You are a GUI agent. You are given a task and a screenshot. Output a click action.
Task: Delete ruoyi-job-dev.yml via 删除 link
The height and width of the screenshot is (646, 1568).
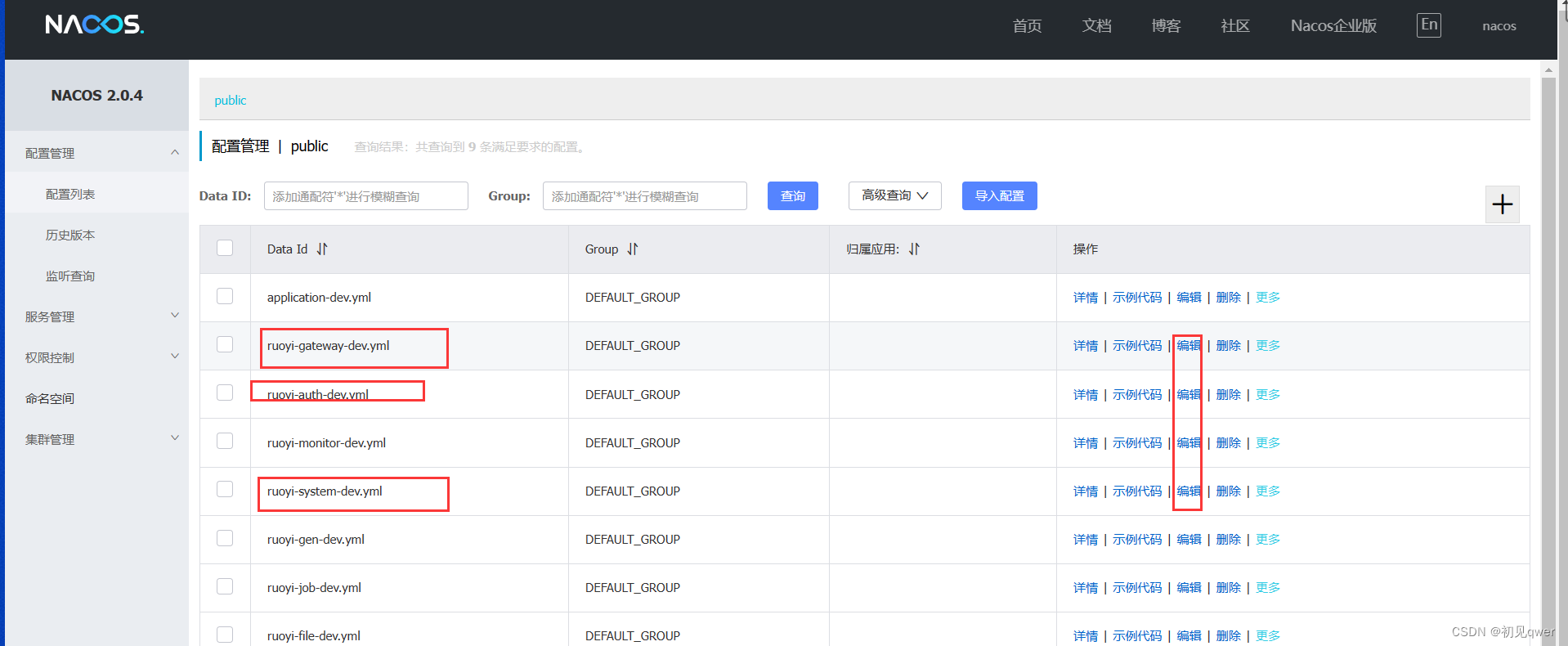tap(1229, 588)
